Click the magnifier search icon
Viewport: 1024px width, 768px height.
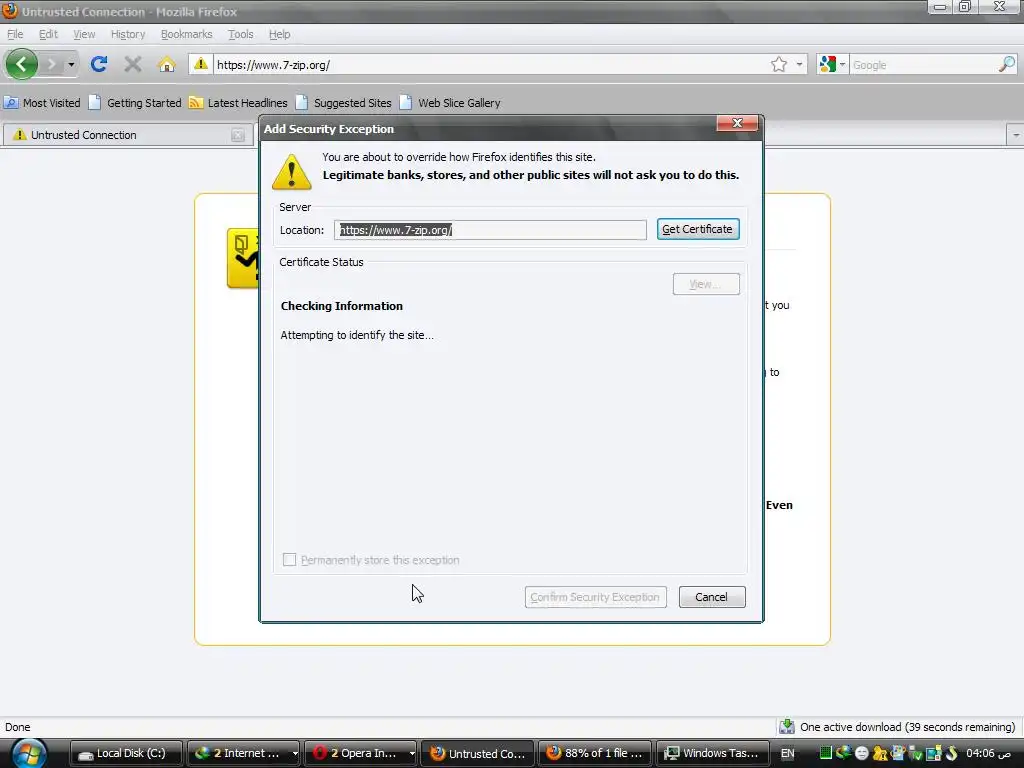(x=1006, y=64)
